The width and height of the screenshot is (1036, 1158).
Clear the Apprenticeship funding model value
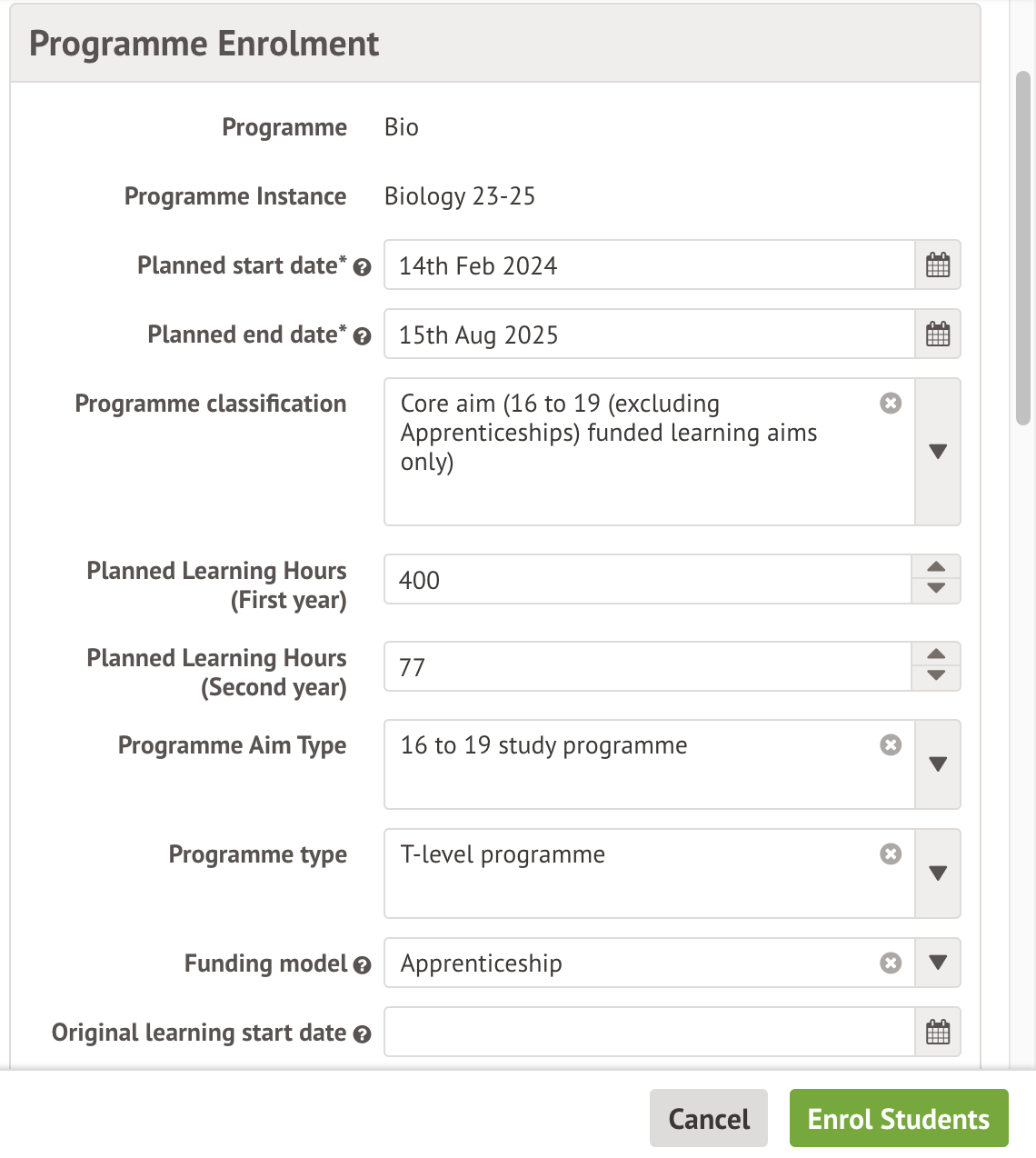(x=891, y=963)
